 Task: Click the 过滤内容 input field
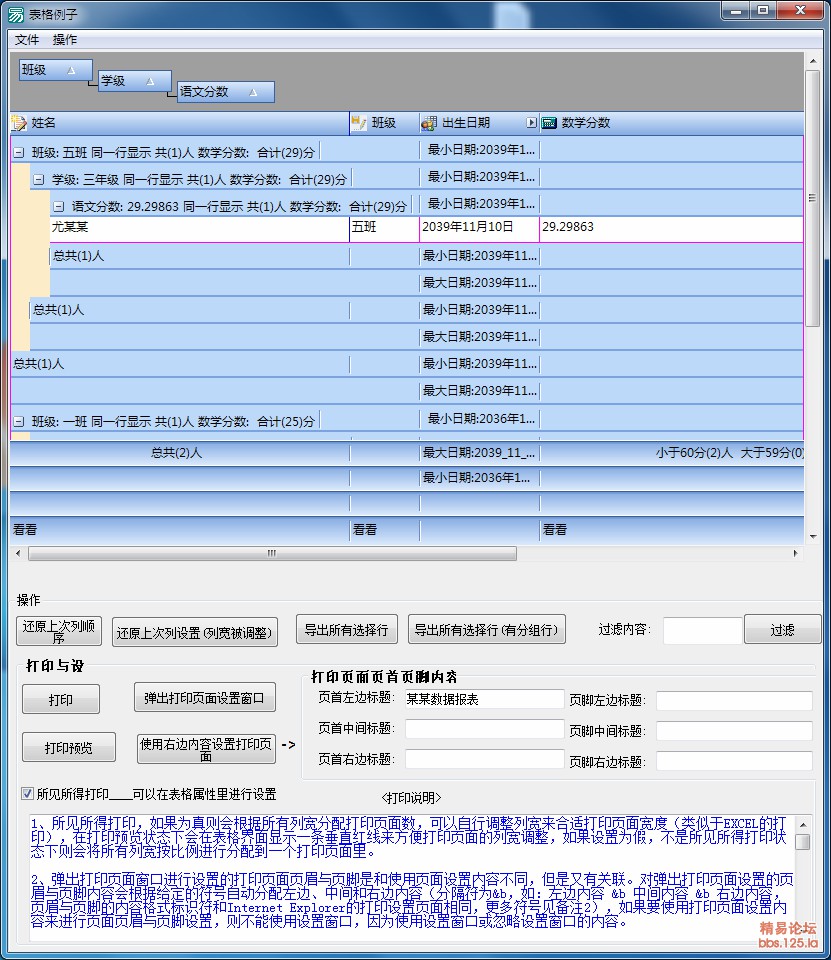[x=702, y=630]
